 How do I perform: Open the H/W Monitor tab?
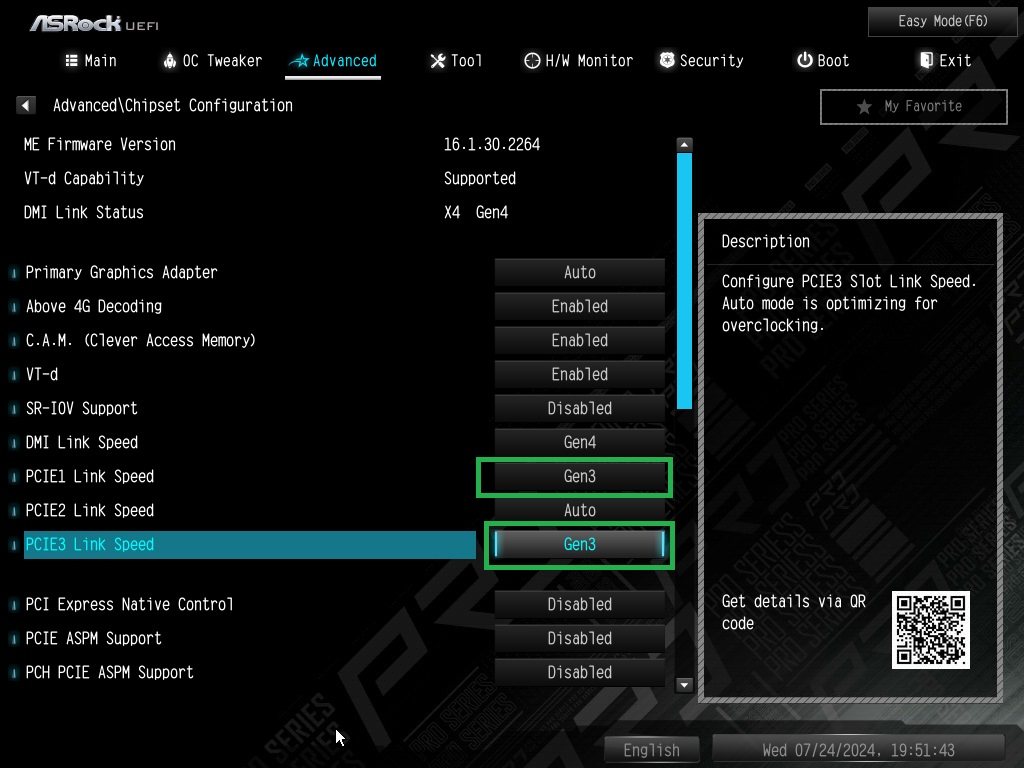tap(579, 61)
